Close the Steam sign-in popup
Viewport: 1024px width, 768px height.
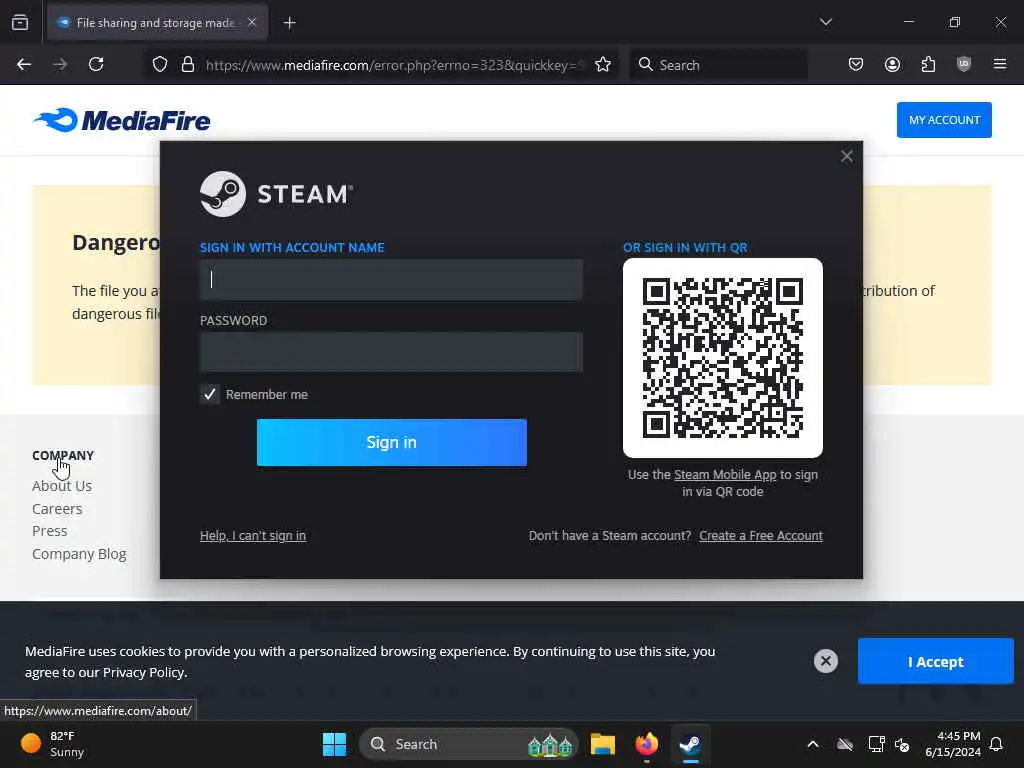(846, 156)
